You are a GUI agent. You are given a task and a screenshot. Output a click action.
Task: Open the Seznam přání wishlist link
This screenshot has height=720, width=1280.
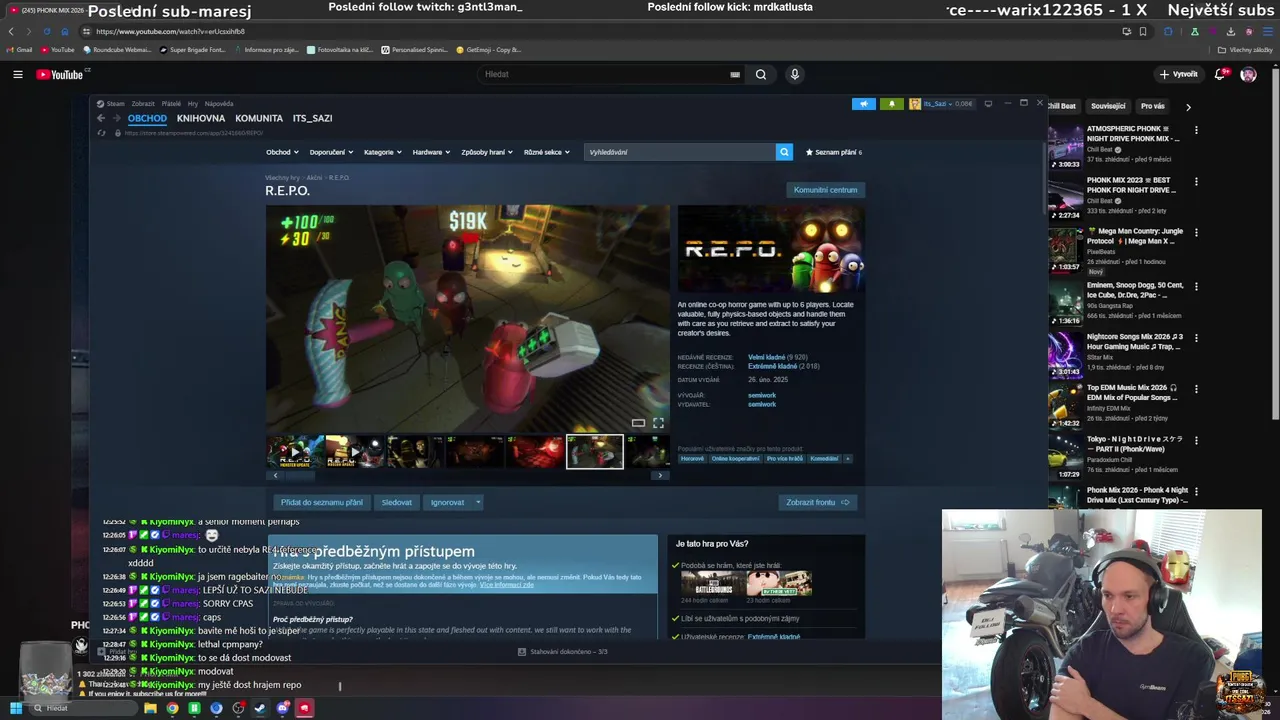[x=834, y=152]
